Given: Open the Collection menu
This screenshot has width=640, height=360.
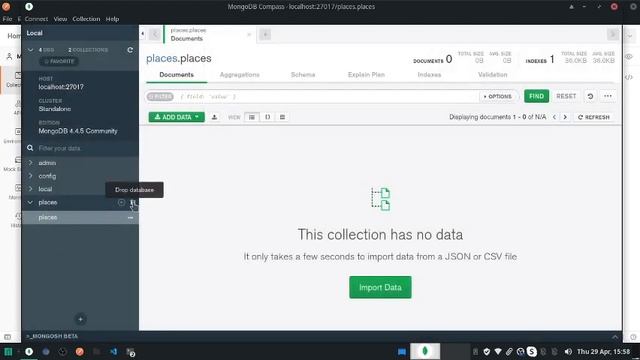Looking at the screenshot, I should tap(86, 19).
